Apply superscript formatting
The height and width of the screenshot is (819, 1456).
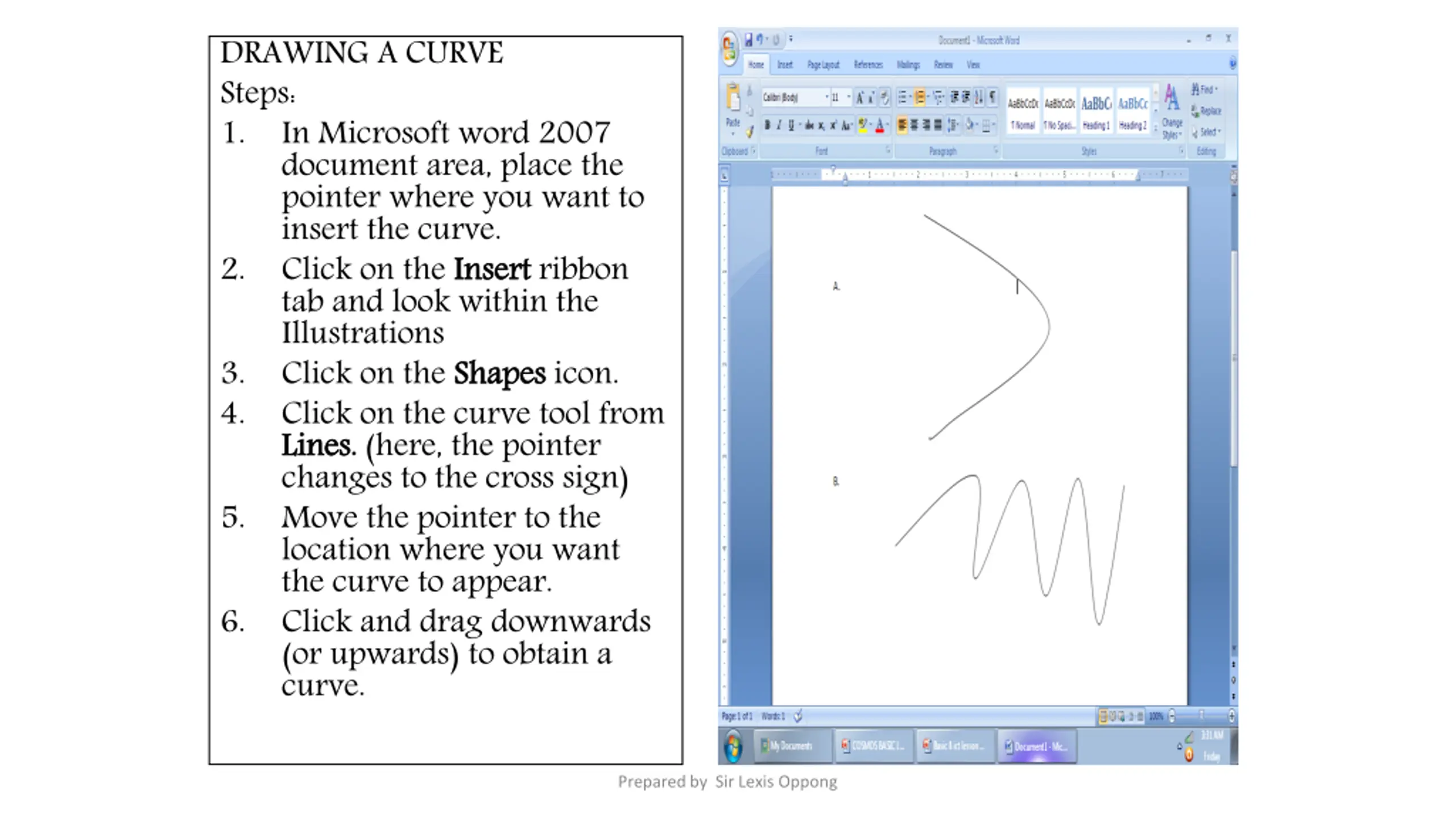click(833, 125)
